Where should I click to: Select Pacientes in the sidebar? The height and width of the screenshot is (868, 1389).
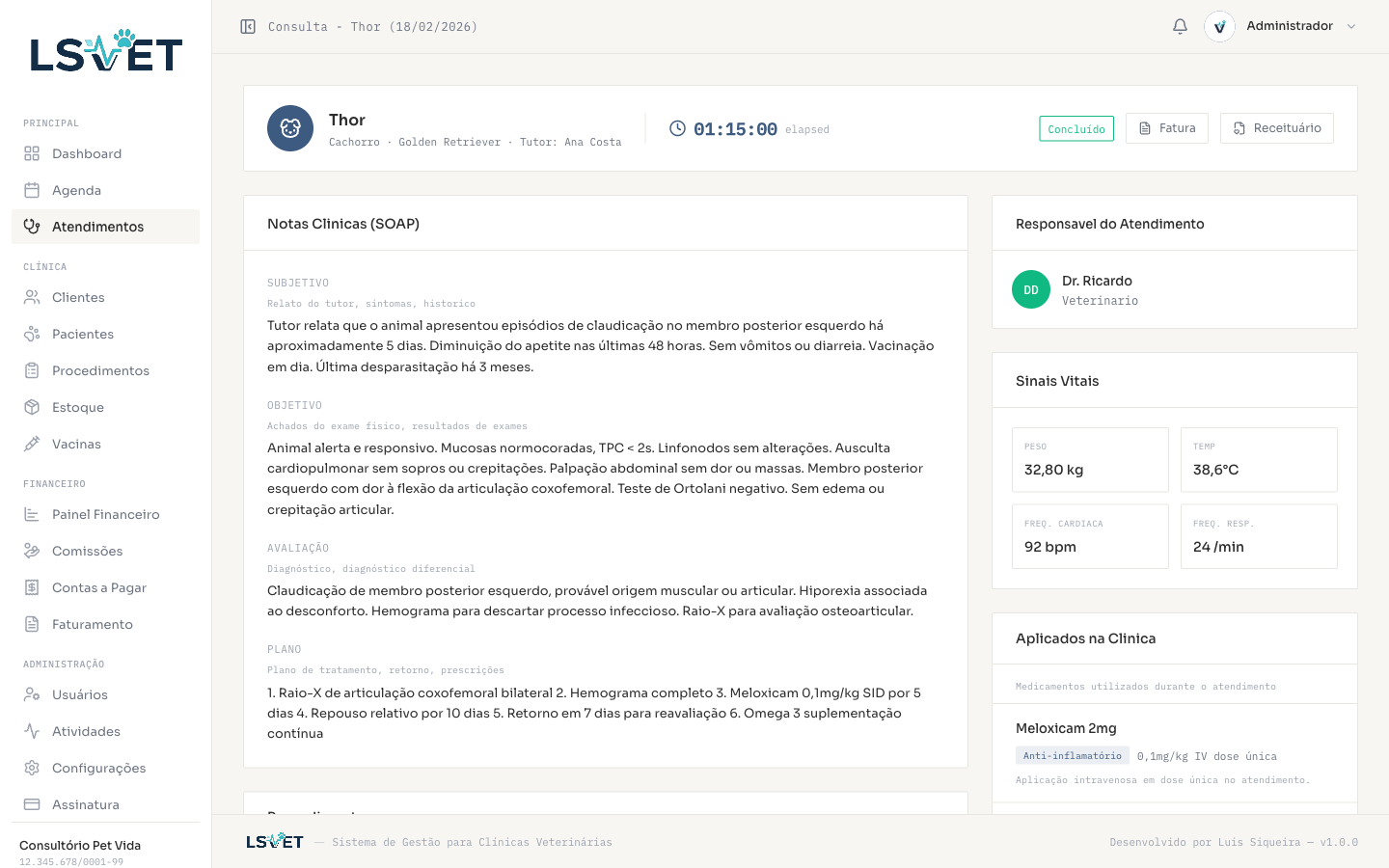[x=83, y=334]
